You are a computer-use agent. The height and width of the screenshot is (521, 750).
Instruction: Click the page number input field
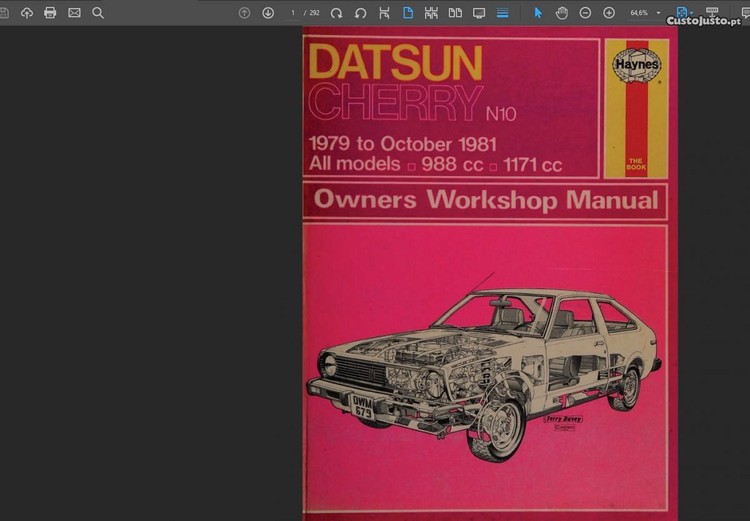[x=293, y=13]
